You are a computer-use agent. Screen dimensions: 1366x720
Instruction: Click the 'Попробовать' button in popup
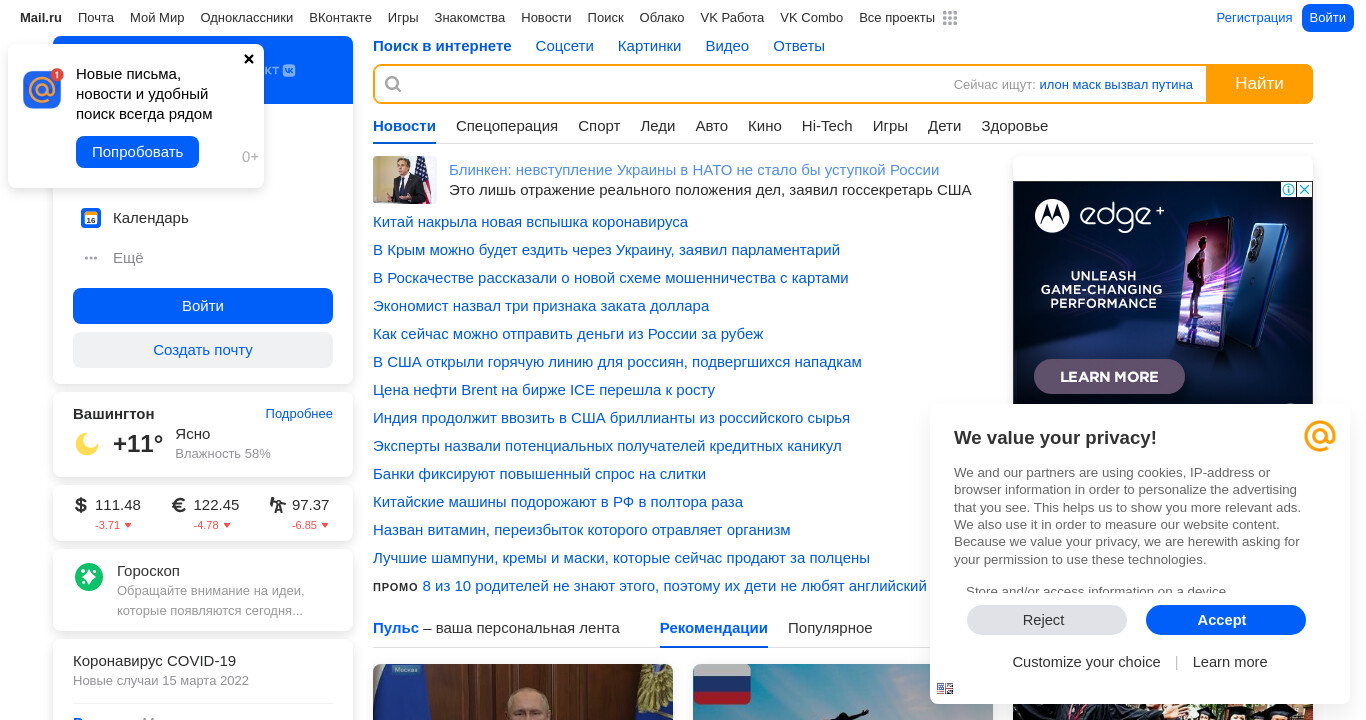(137, 152)
